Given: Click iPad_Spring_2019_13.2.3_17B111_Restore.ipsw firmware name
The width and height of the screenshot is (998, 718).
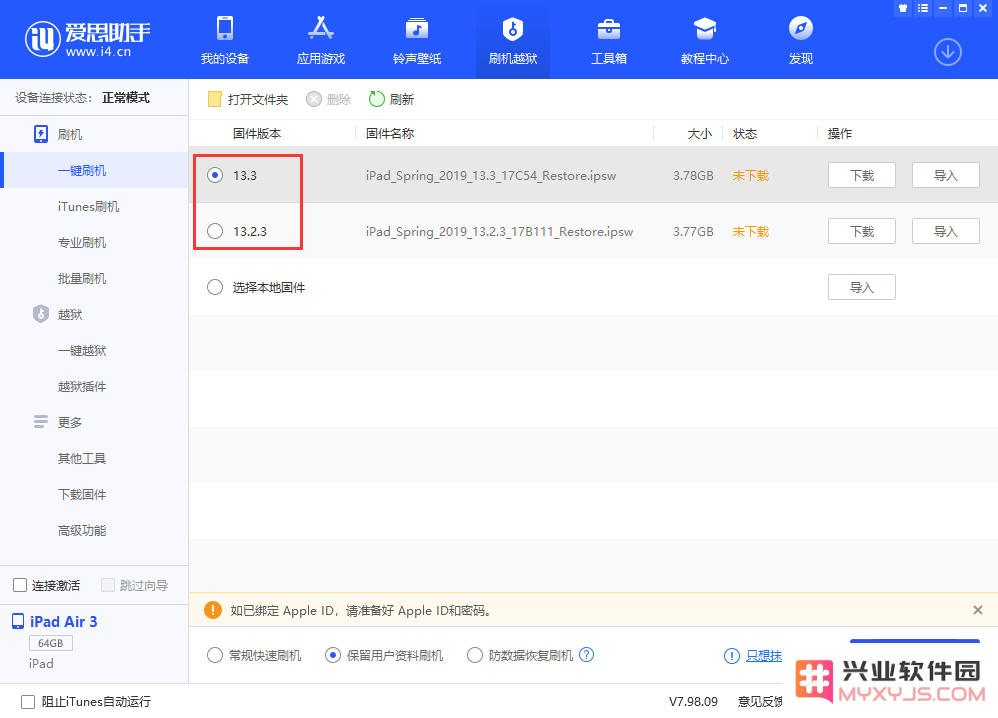Looking at the screenshot, I should [x=499, y=232].
